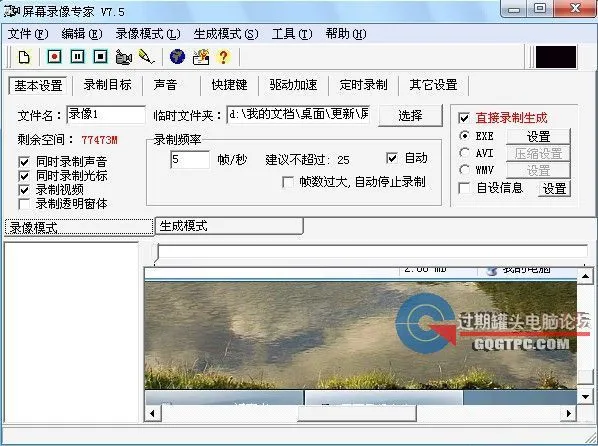The height and width of the screenshot is (446, 598).
Task: Click the 剩余空间 value 77473M
Action: click(x=100, y=140)
